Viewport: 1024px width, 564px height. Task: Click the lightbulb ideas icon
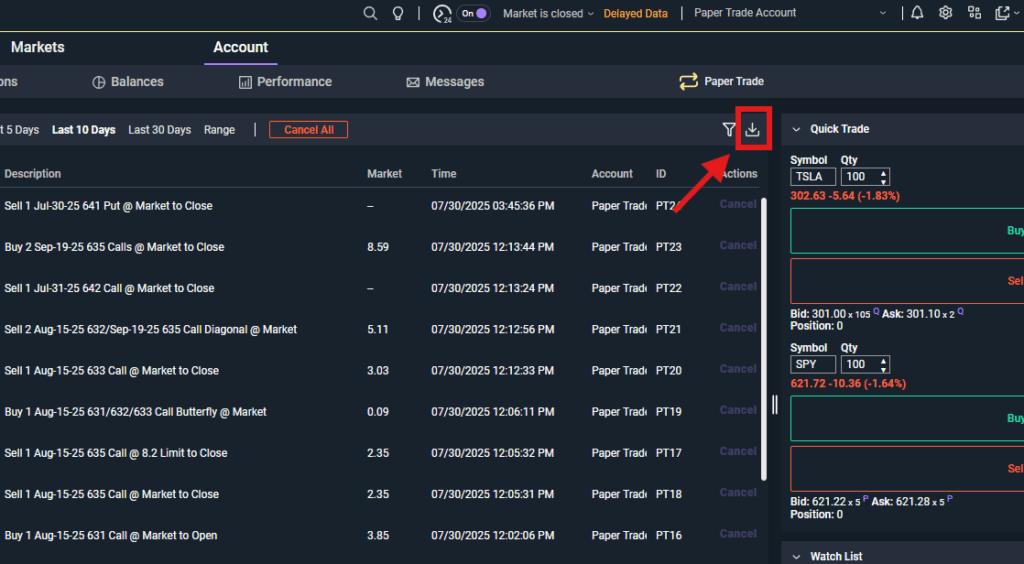[398, 13]
